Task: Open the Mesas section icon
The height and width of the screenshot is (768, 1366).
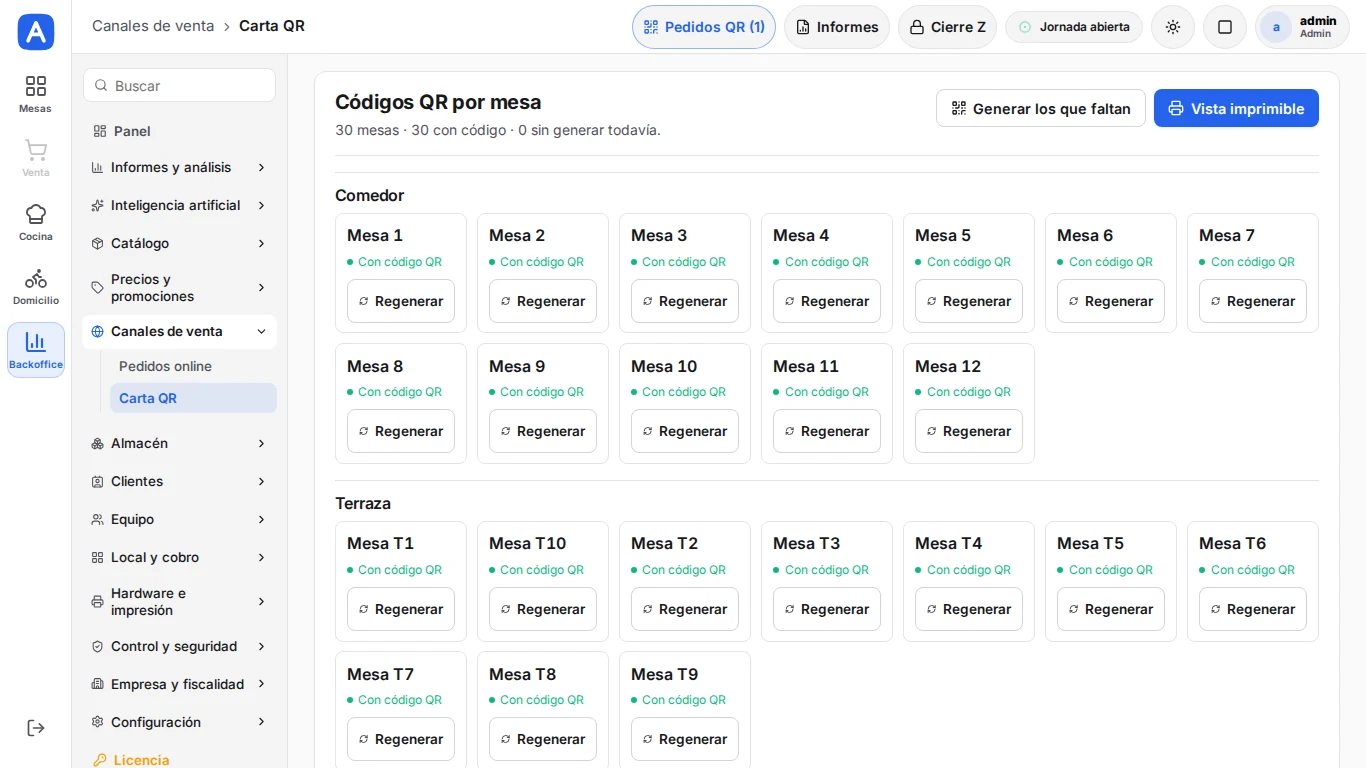Action: coord(36,87)
